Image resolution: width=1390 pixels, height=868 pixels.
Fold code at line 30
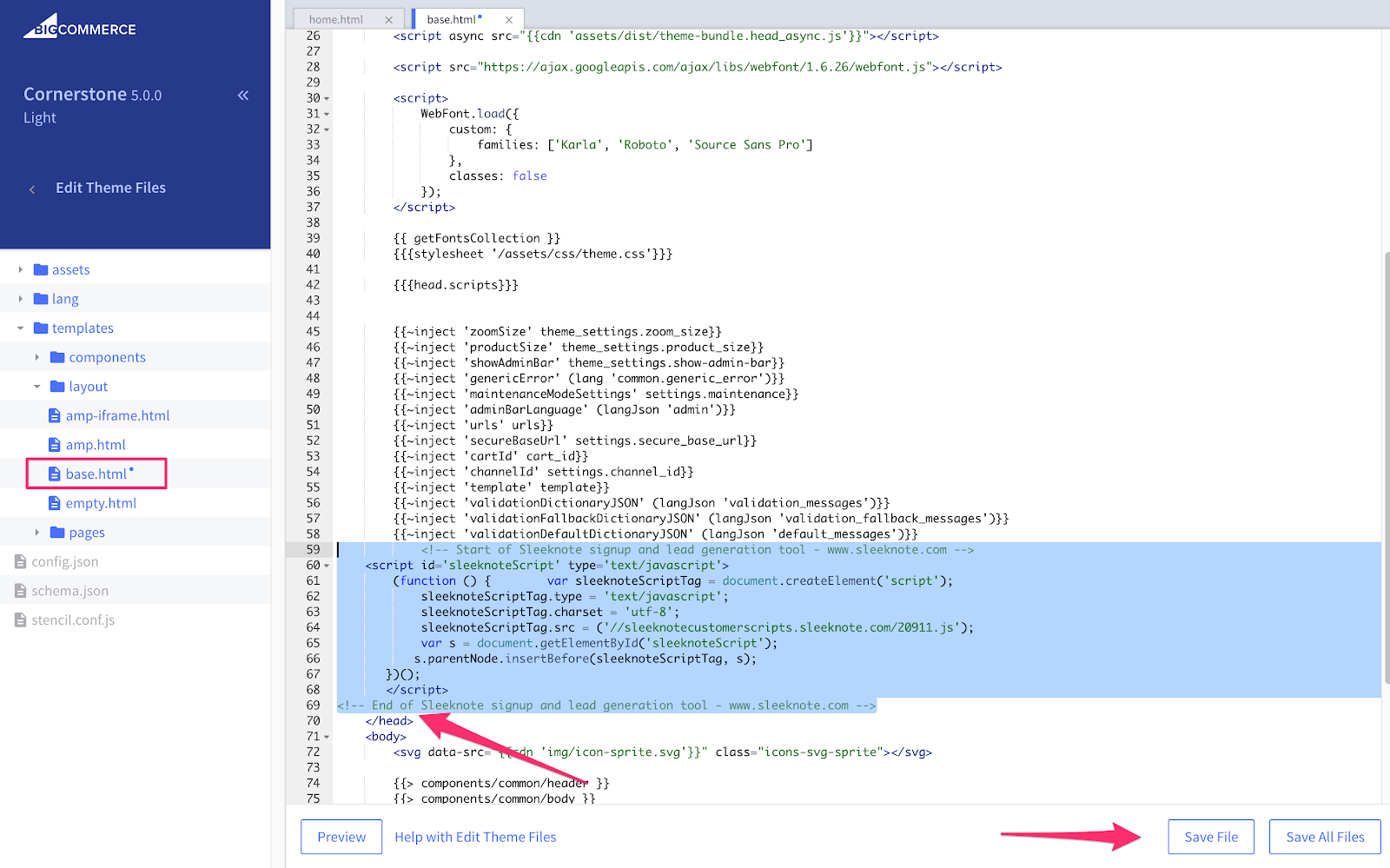(x=327, y=98)
